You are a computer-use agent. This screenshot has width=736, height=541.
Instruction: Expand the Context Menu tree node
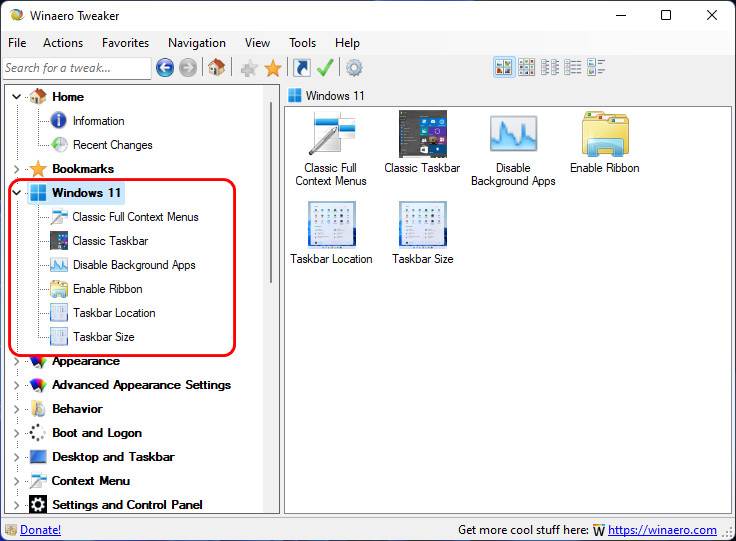tap(16, 481)
